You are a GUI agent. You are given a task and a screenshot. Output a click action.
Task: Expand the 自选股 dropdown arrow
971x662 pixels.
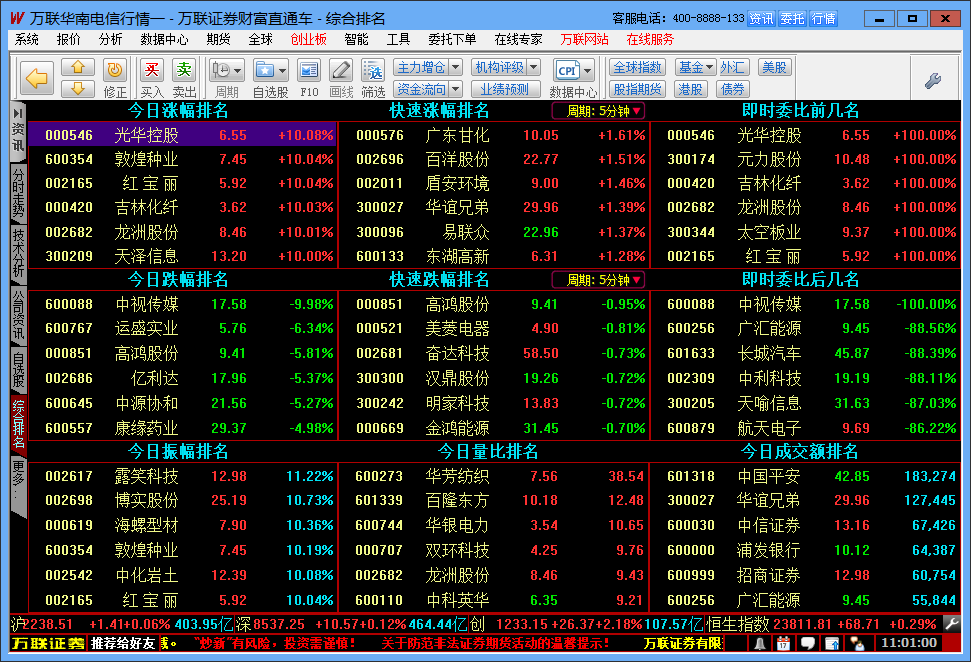[x=282, y=71]
